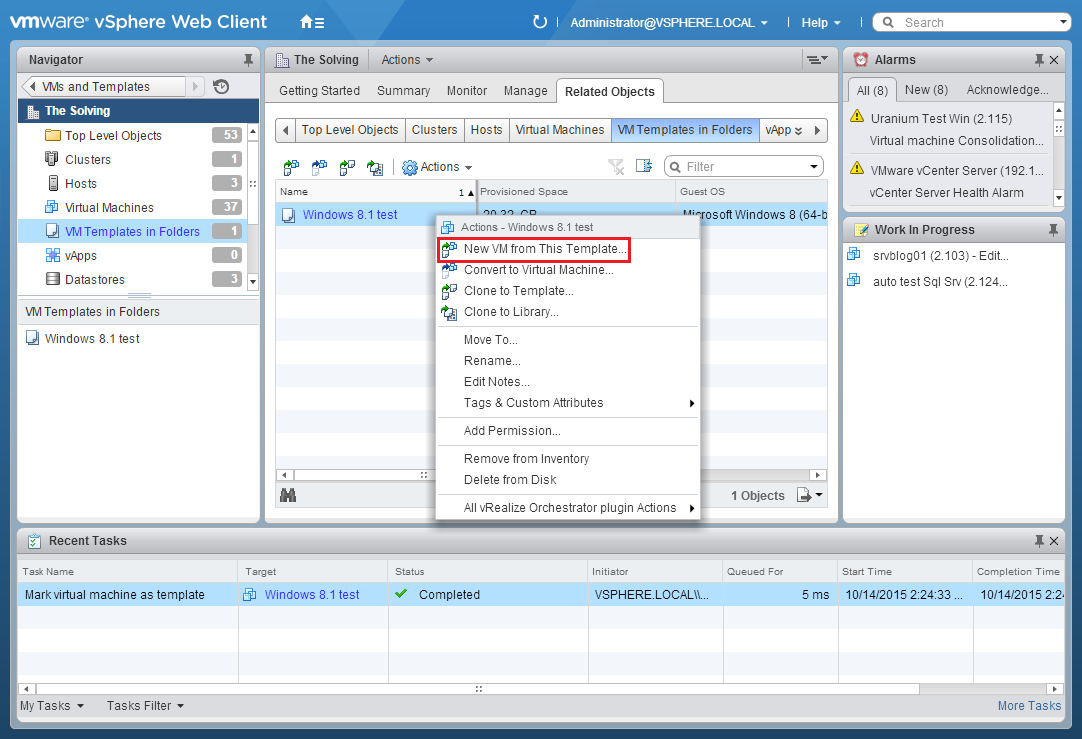Click warning icon for Uranium Test Win alarm

click(x=857, y=116)
